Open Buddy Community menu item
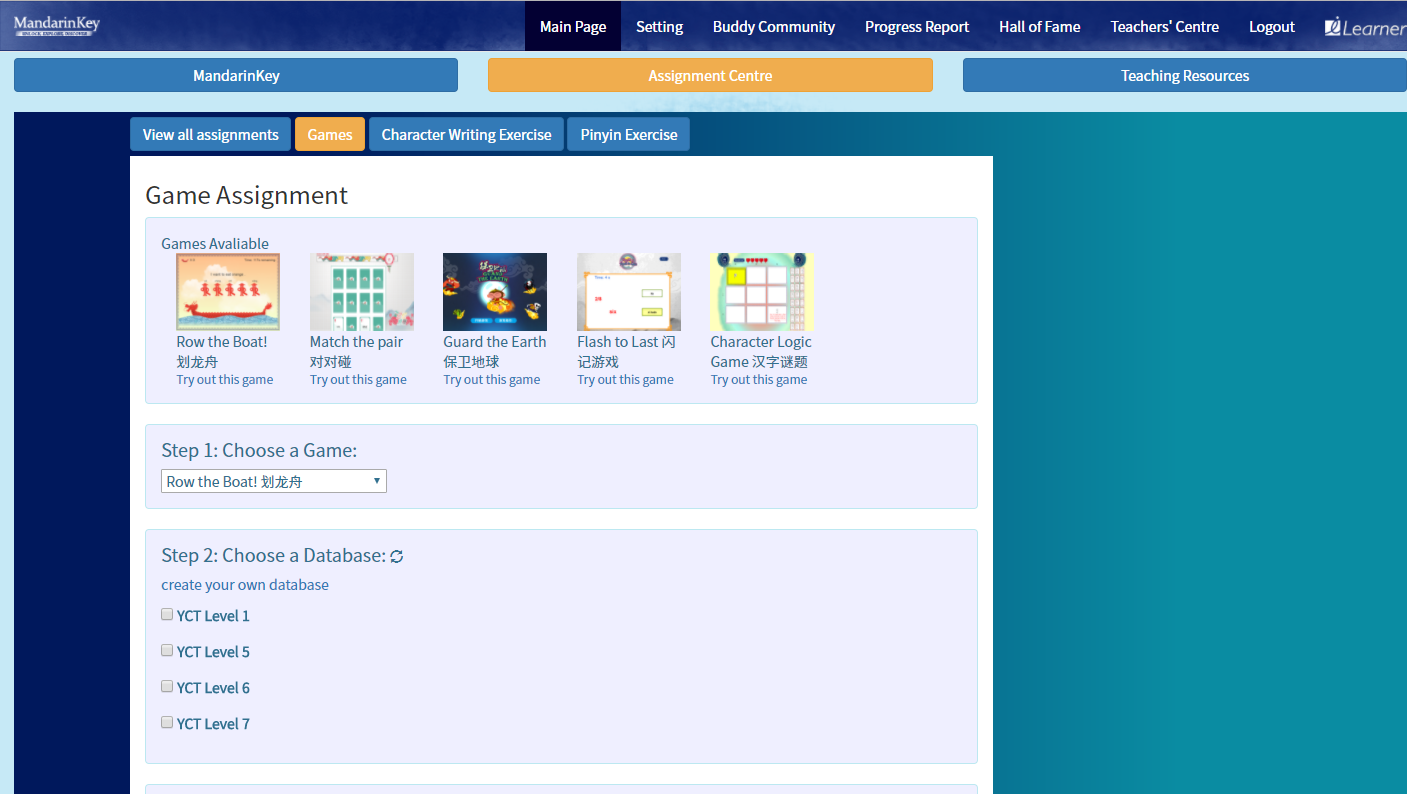This screenshot has width=1407, height=794. pos(774,26)
